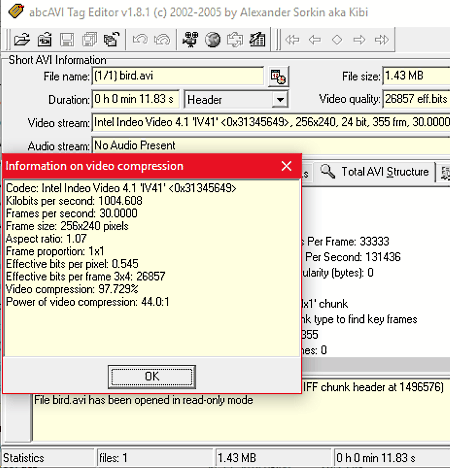The width and height of the screenshot is (450, 468).
Task: Click the Audio stream field
Action: click(271, 145)
